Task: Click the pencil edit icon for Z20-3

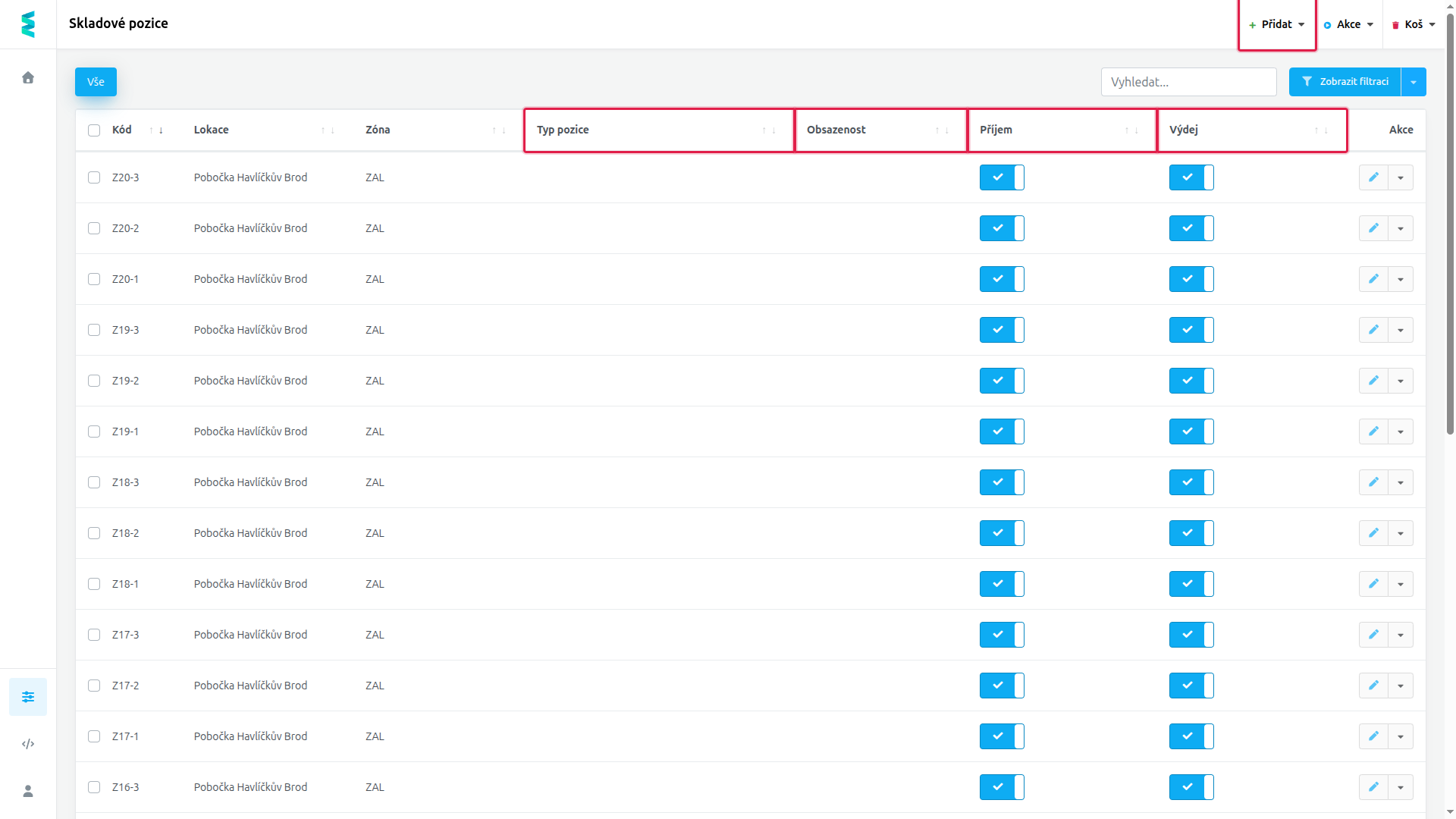Action: pyautogui.click(x=1373, y=177)
